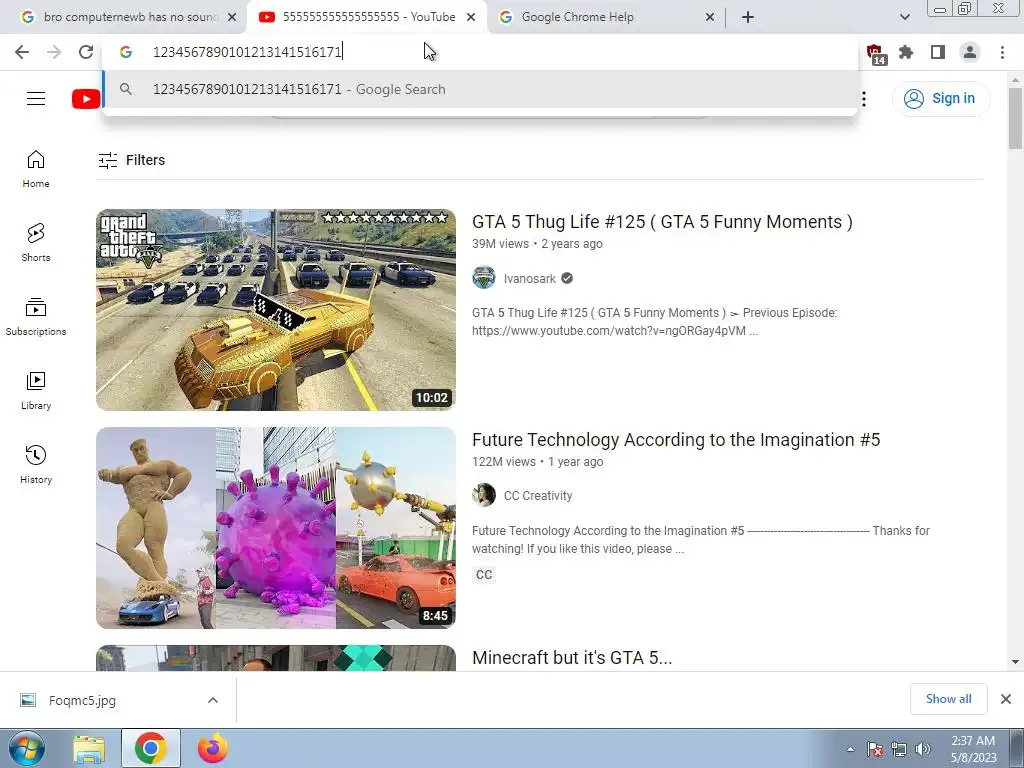Click the Chrome taskbar icon
This screenshot has width=1024, height=768.
[x=151, y=749]
